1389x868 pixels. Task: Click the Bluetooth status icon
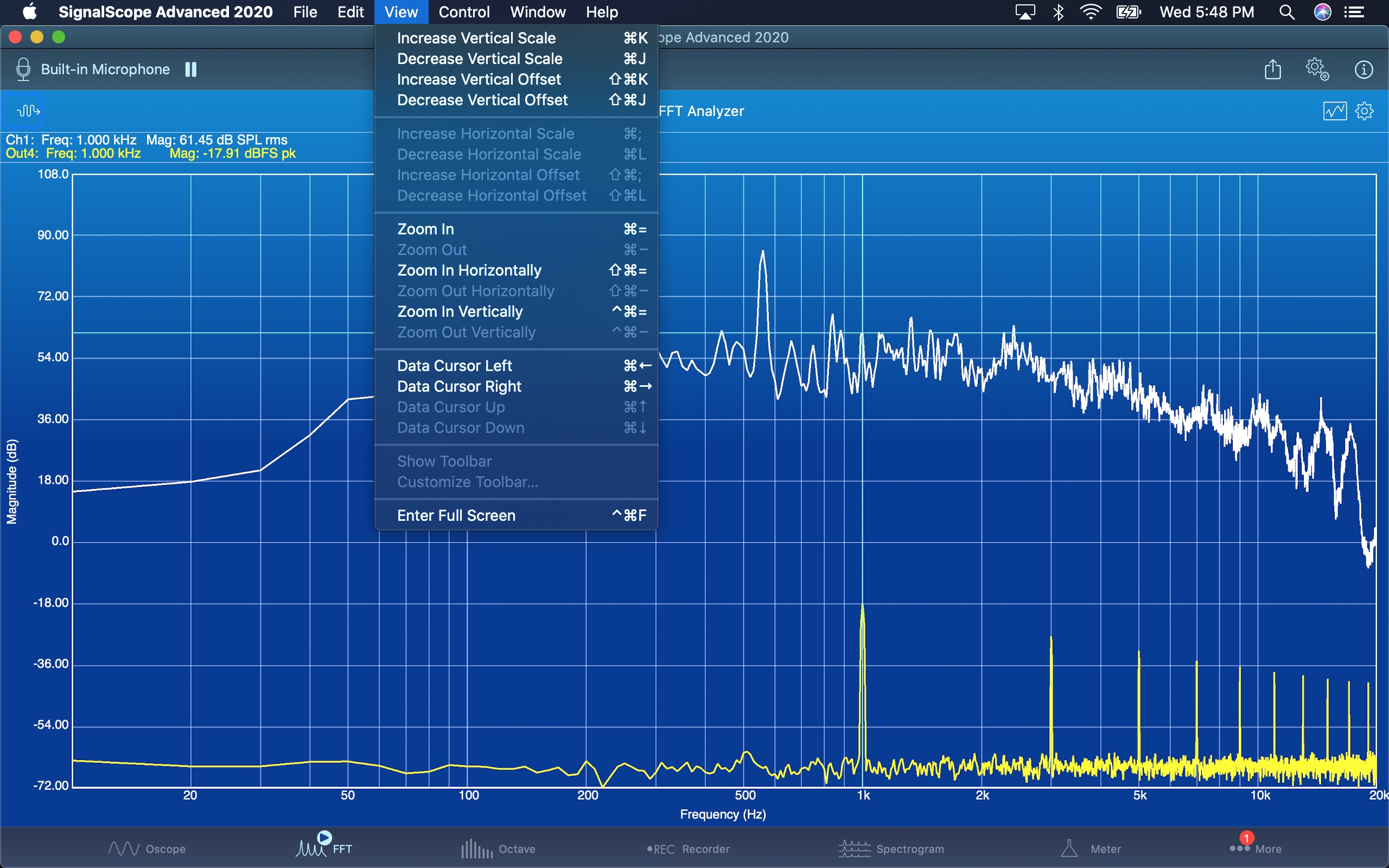(1058, 12)
